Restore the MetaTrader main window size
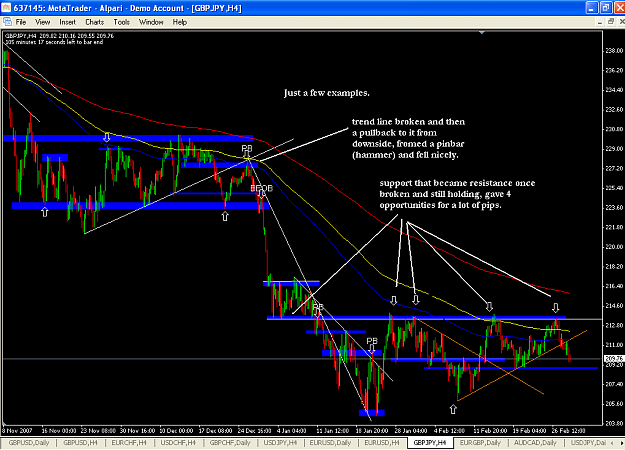This screenshot has height=450, width=625. [x=606, y=8]
